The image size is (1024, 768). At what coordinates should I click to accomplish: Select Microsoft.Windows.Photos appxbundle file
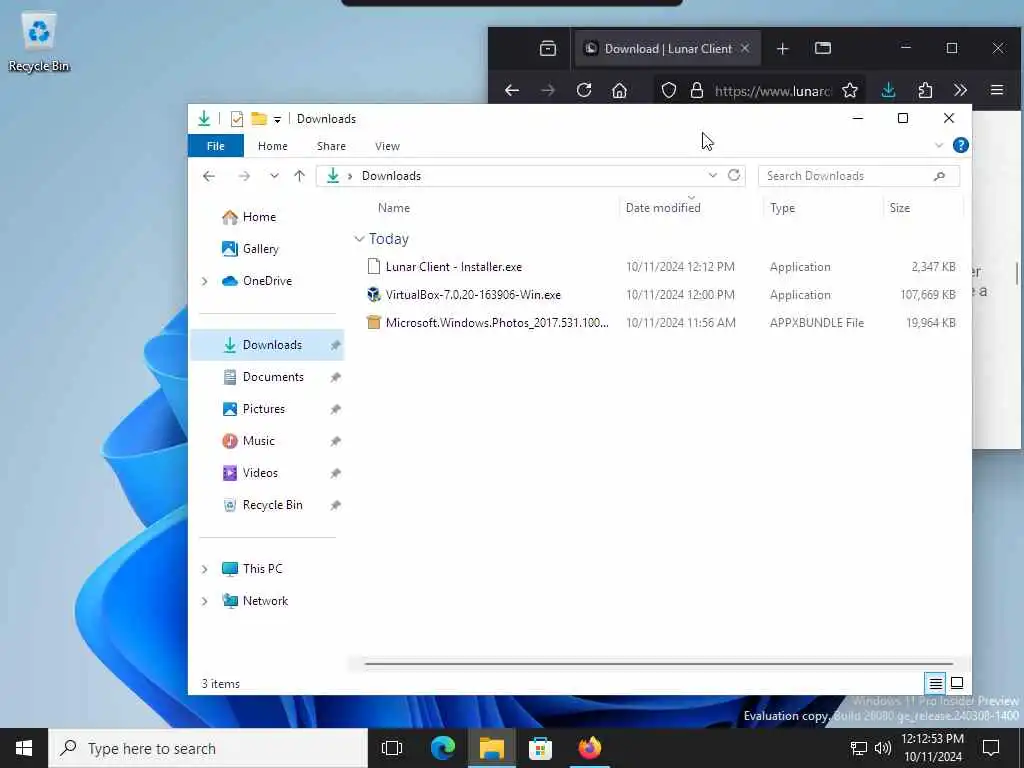[496, 323]
